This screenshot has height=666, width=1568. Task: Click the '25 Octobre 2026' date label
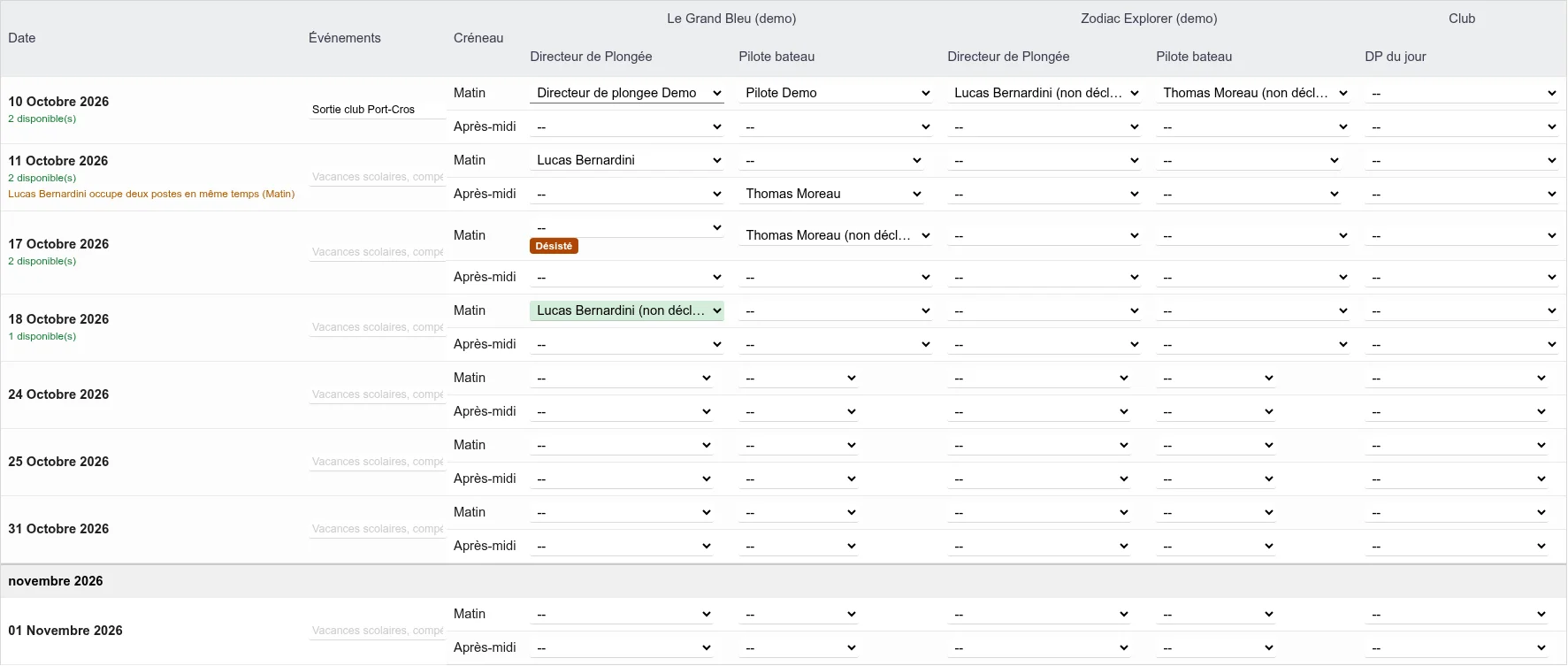tap(58, 462)
